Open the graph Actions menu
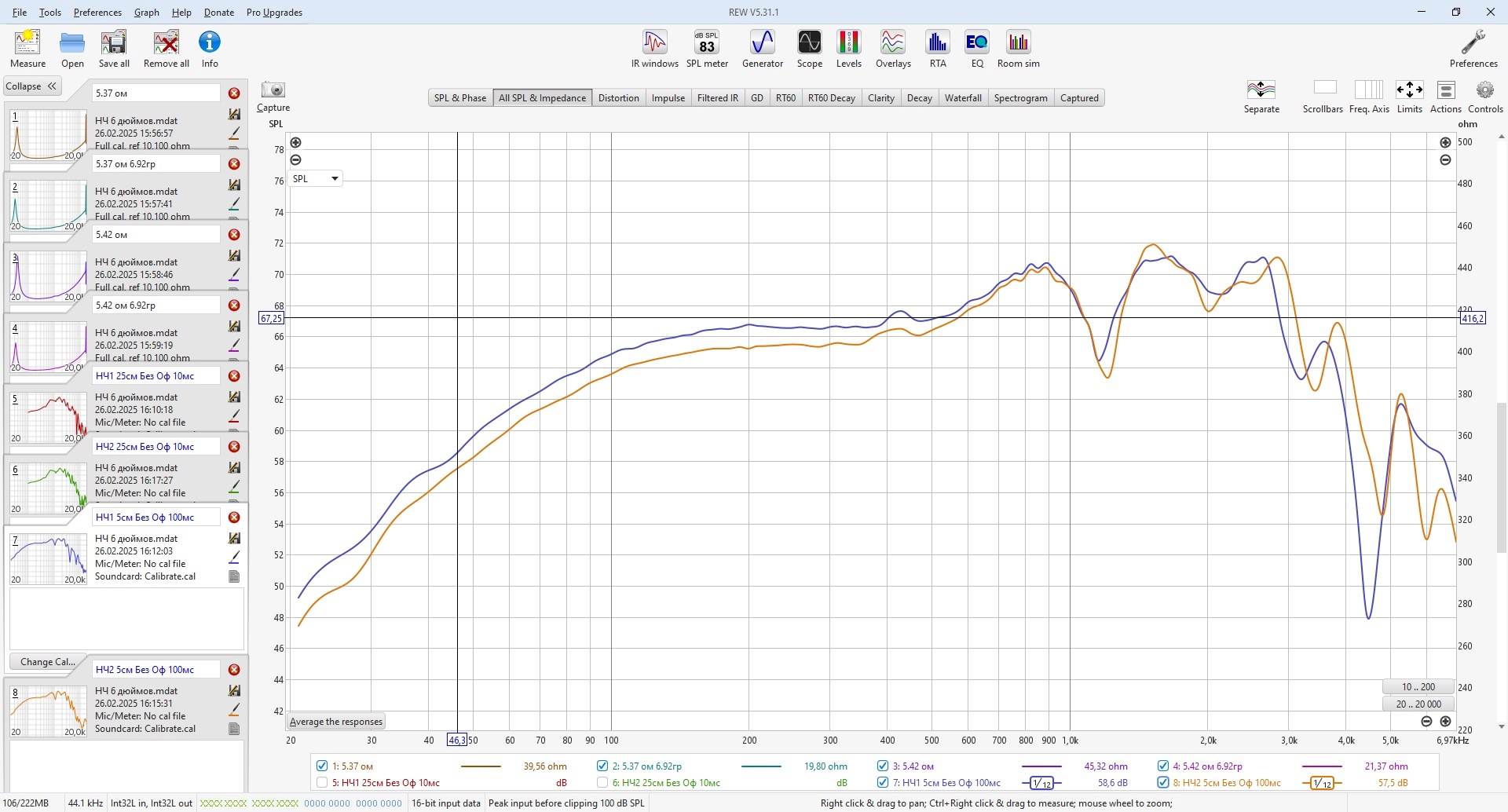Viewport: 1508px width, 812px height. pos(1446,97)
